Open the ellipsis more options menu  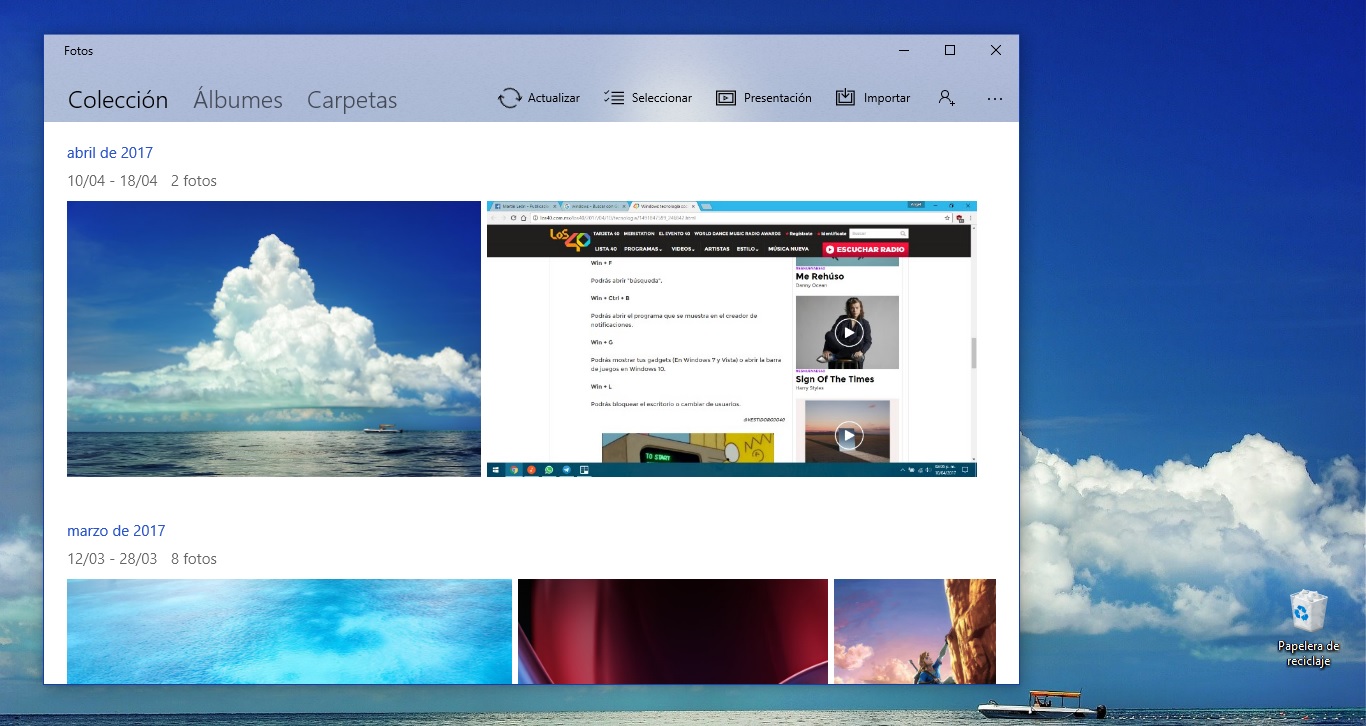[995, 97]
